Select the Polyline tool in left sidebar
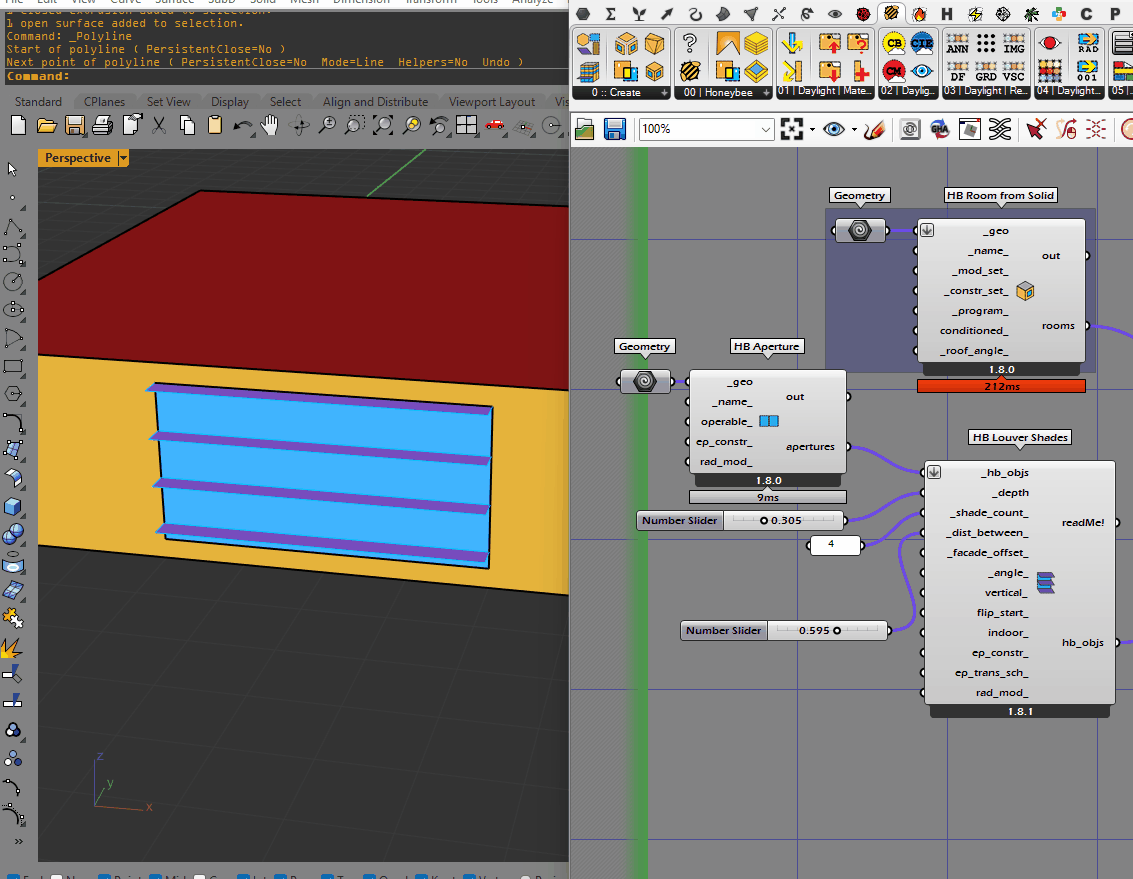1133x879 pixels. pos(13,227)
